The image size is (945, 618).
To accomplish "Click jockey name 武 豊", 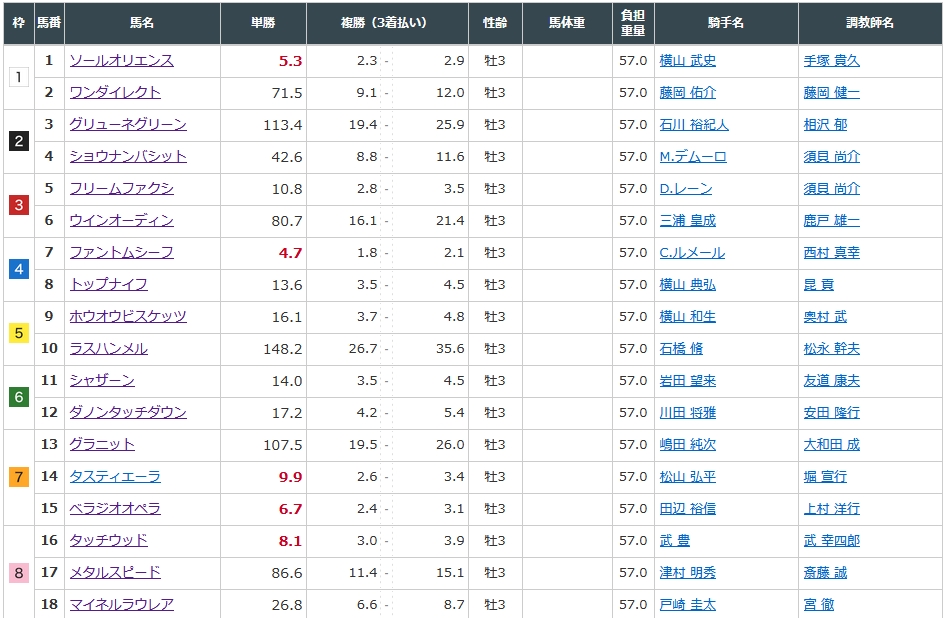I will click(675, 541).
